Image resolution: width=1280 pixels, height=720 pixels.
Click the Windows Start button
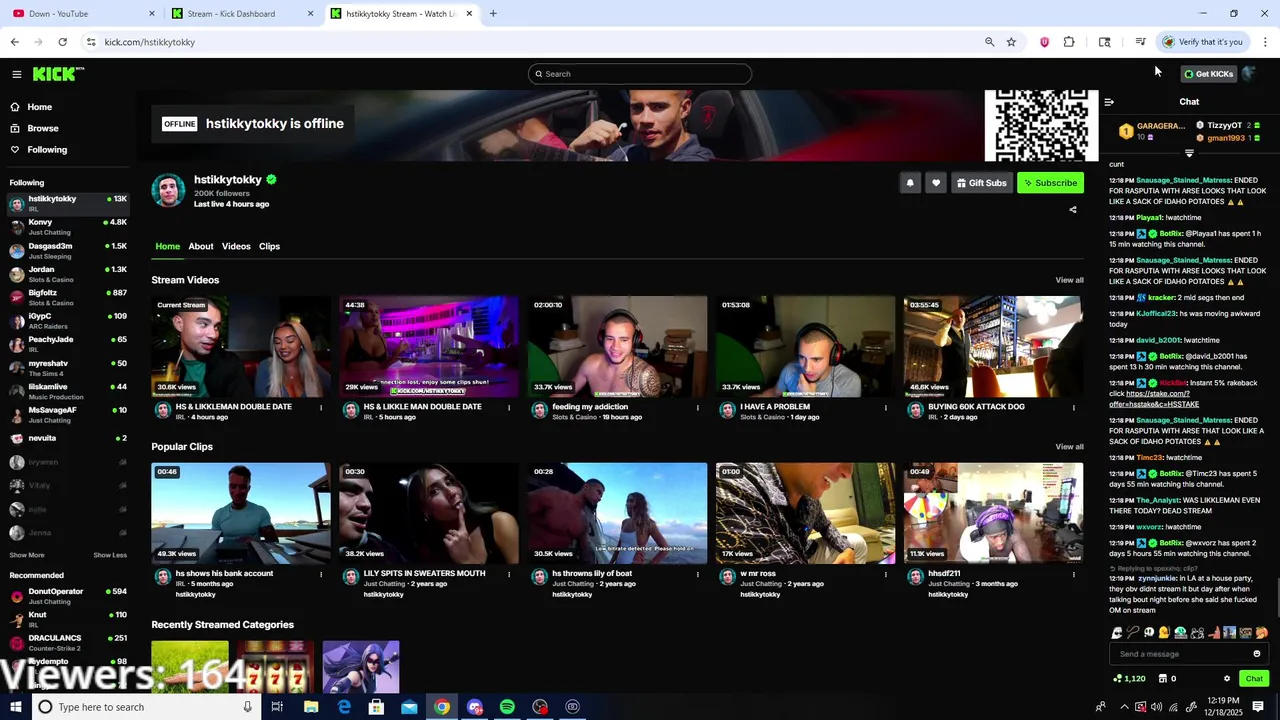pyautogui.click(x=16, y=707)
